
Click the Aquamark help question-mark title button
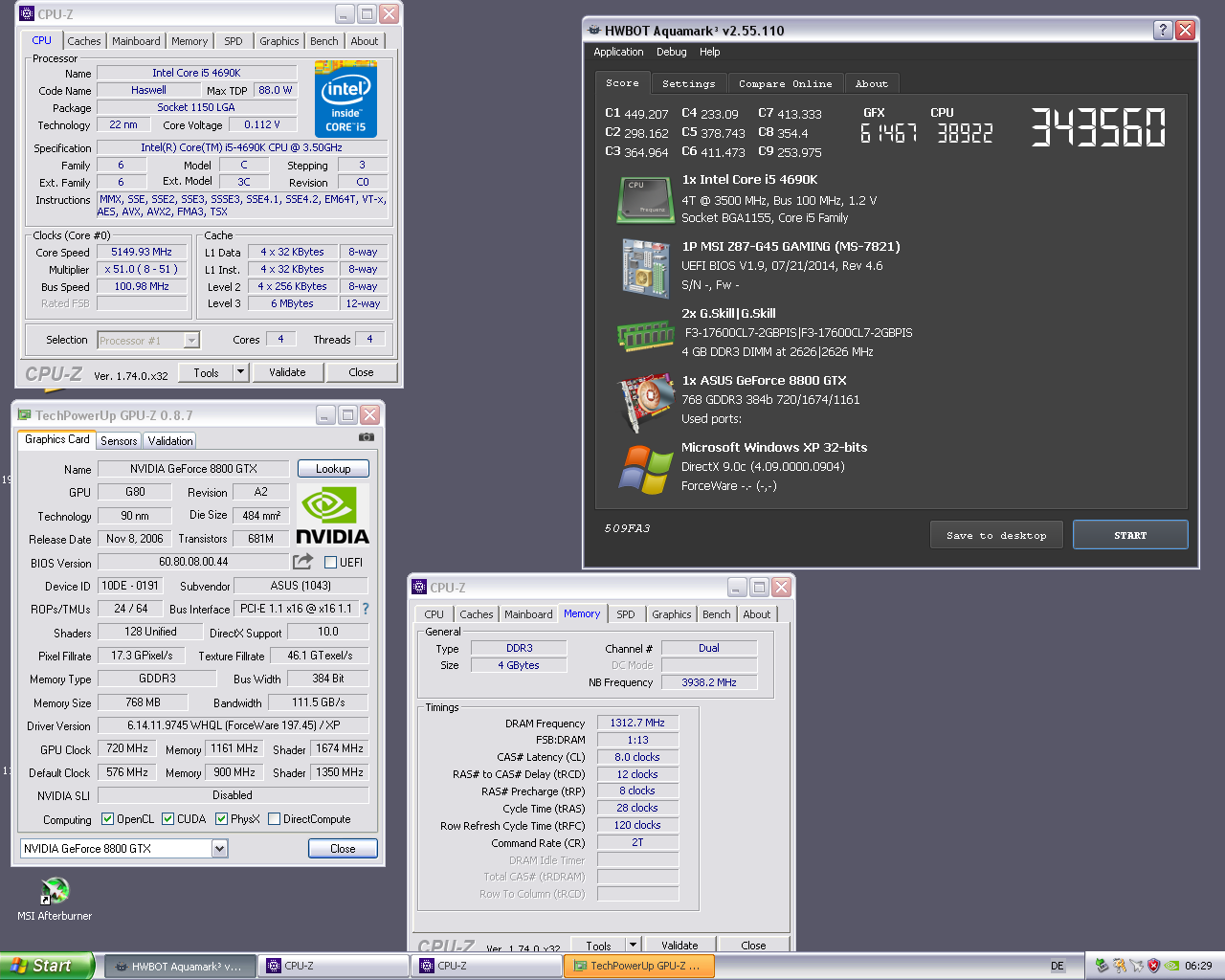click(x=1163, y=30)
